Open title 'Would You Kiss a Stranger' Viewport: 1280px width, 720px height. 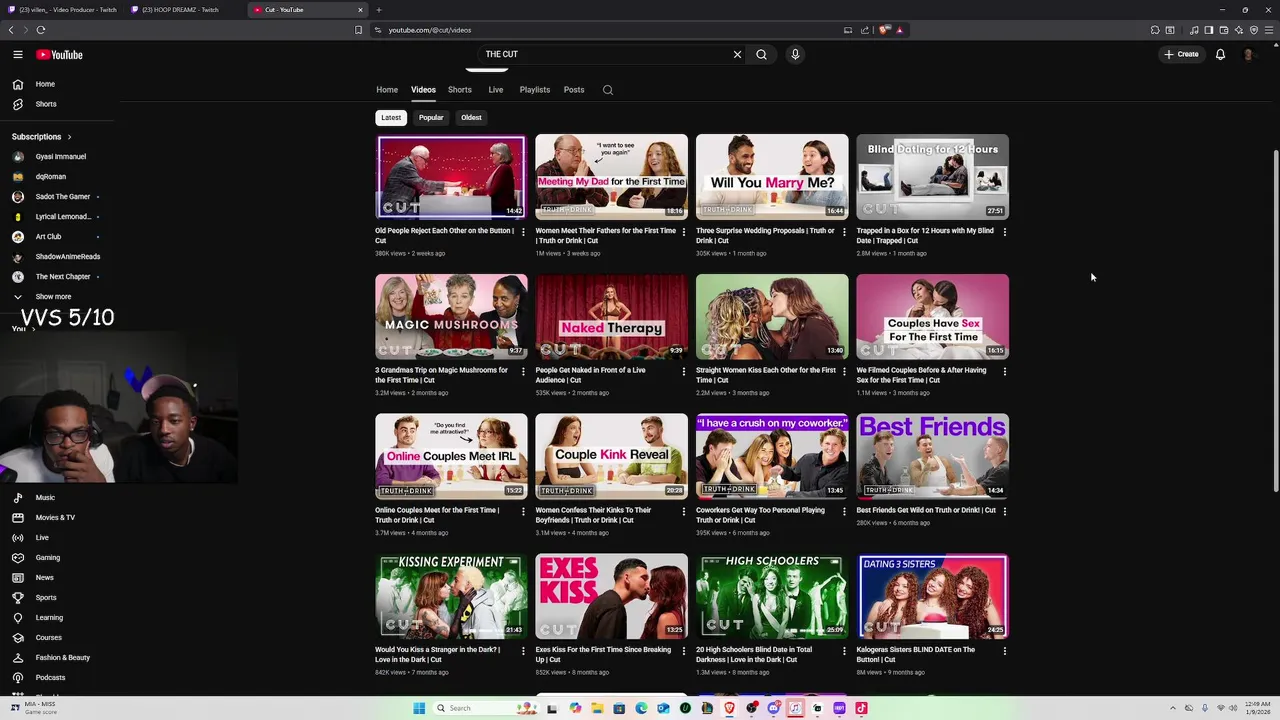pos(437,655)
